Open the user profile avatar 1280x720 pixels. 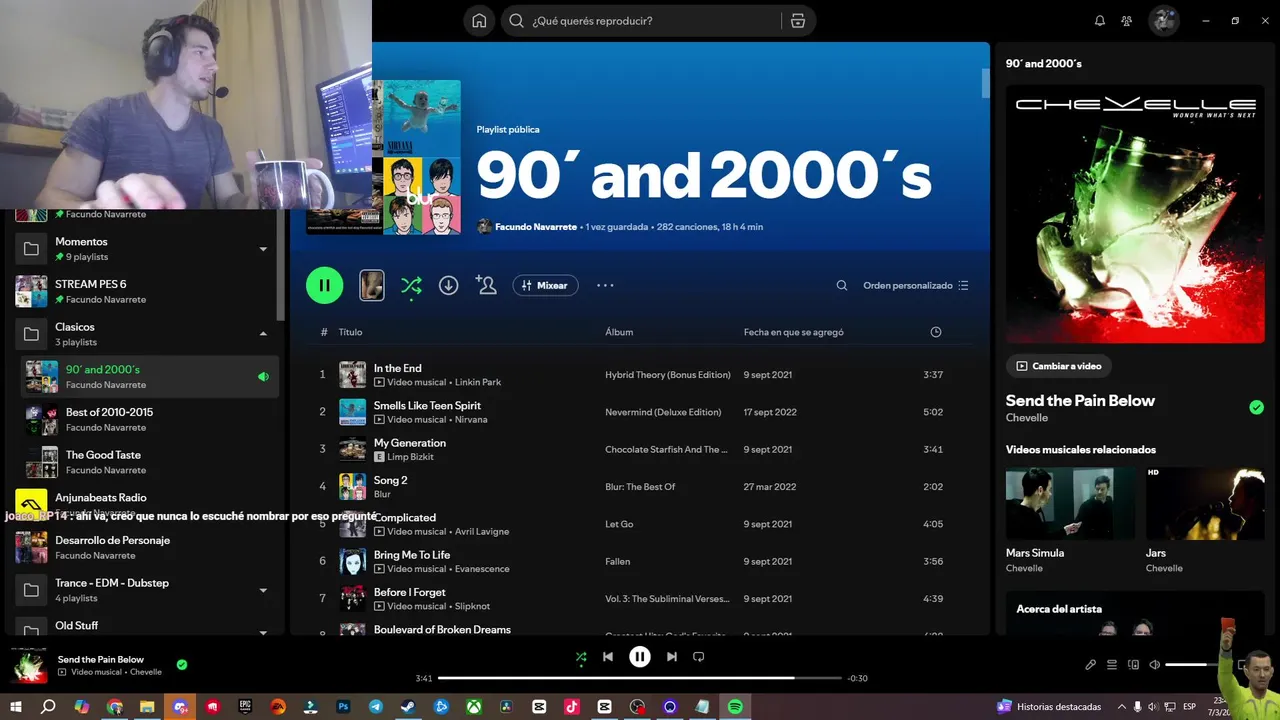point(1163,21)
